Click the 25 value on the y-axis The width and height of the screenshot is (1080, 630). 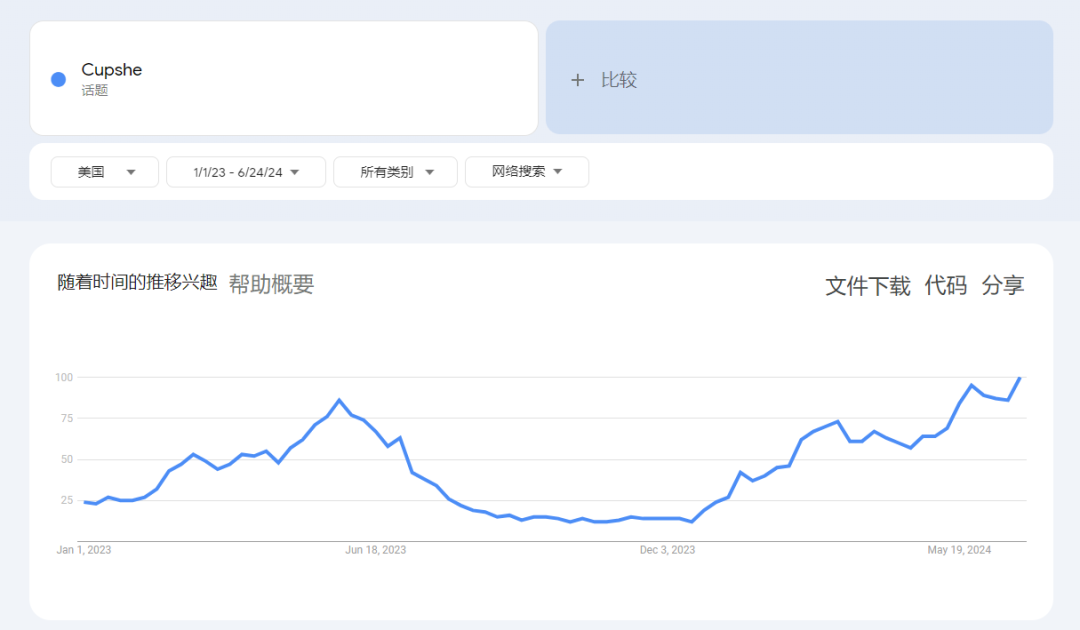tap(67, 500)
